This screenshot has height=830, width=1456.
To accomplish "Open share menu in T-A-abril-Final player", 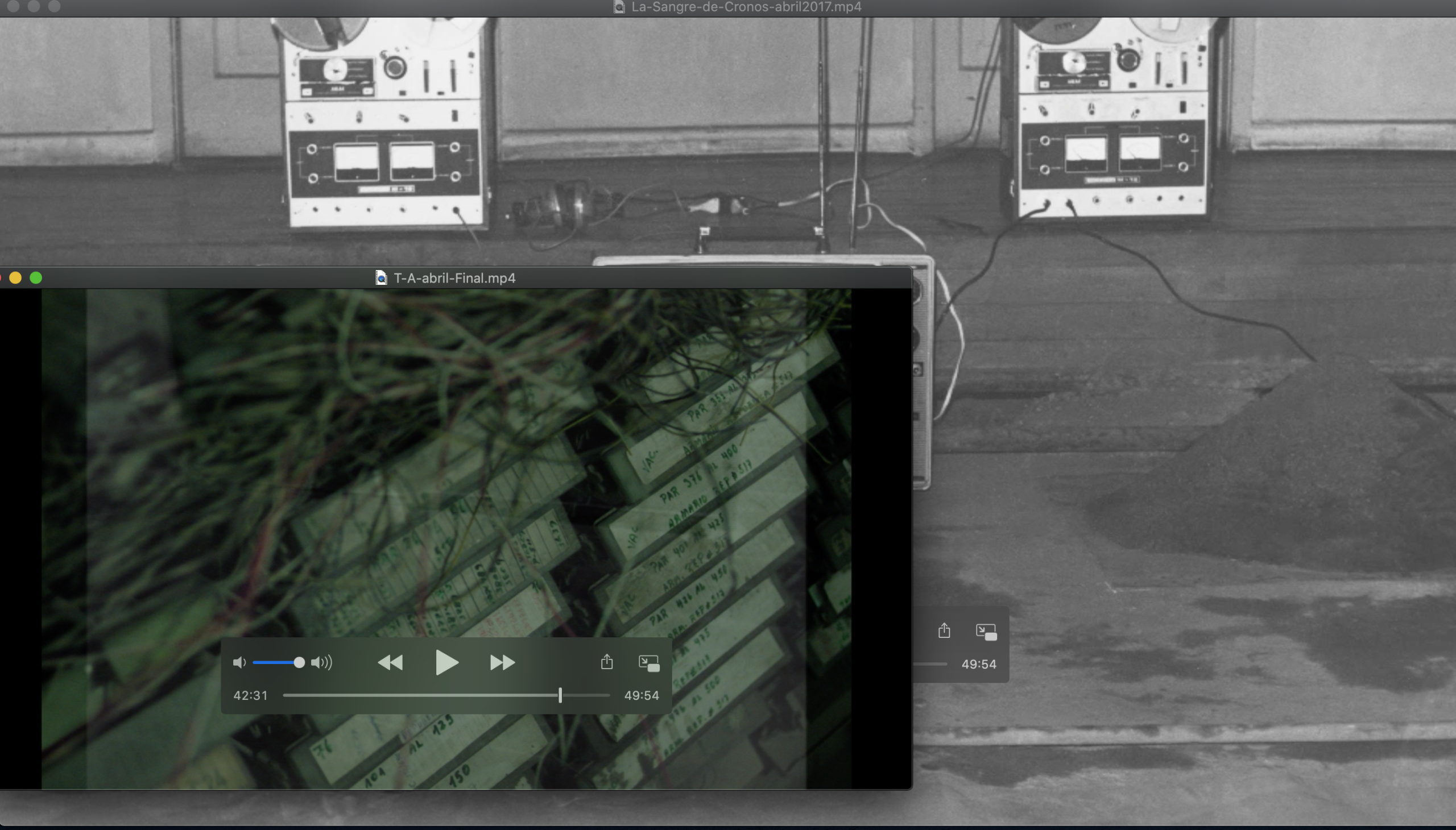I will coord(607,662).
